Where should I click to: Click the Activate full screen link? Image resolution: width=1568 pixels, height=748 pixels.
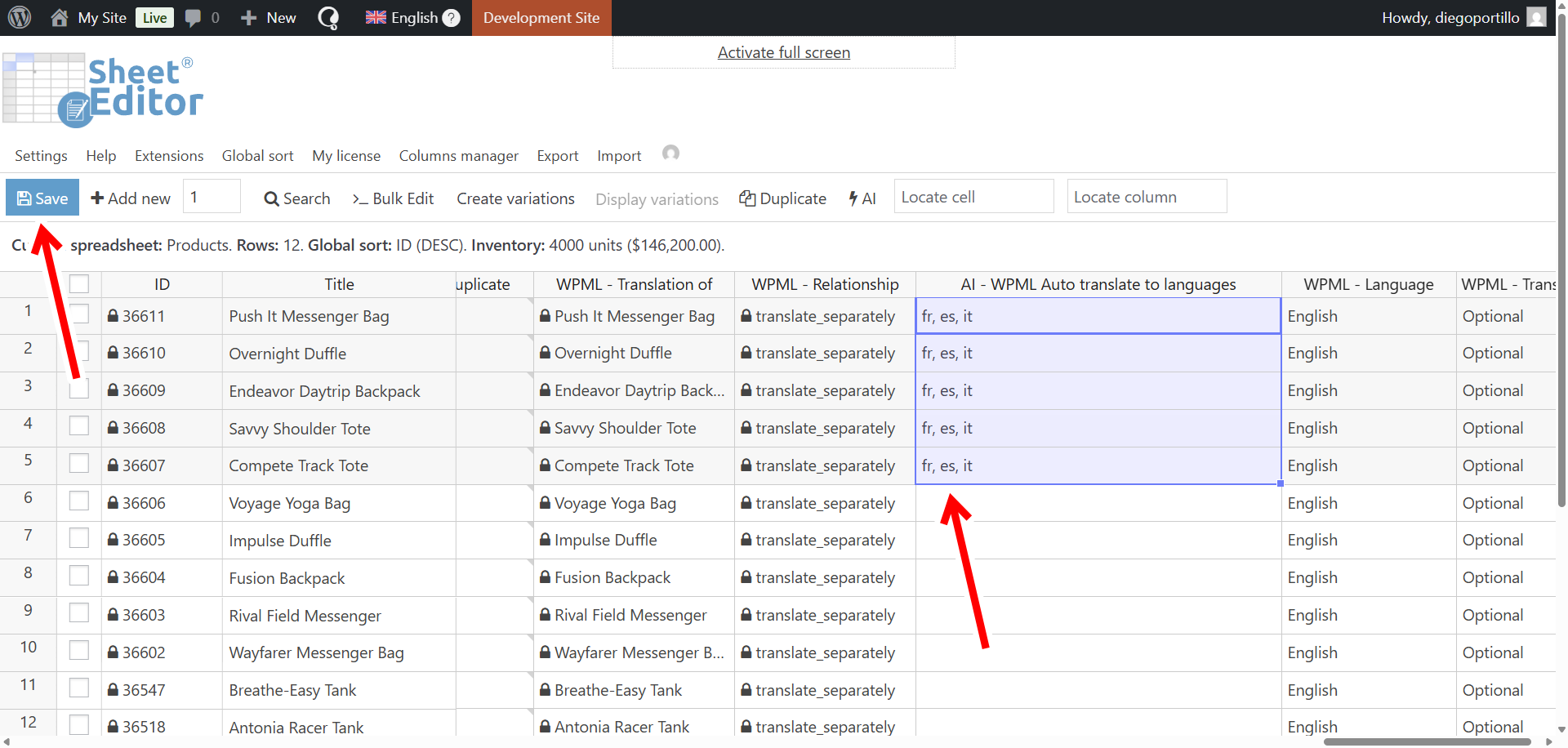tap(783, 52)
